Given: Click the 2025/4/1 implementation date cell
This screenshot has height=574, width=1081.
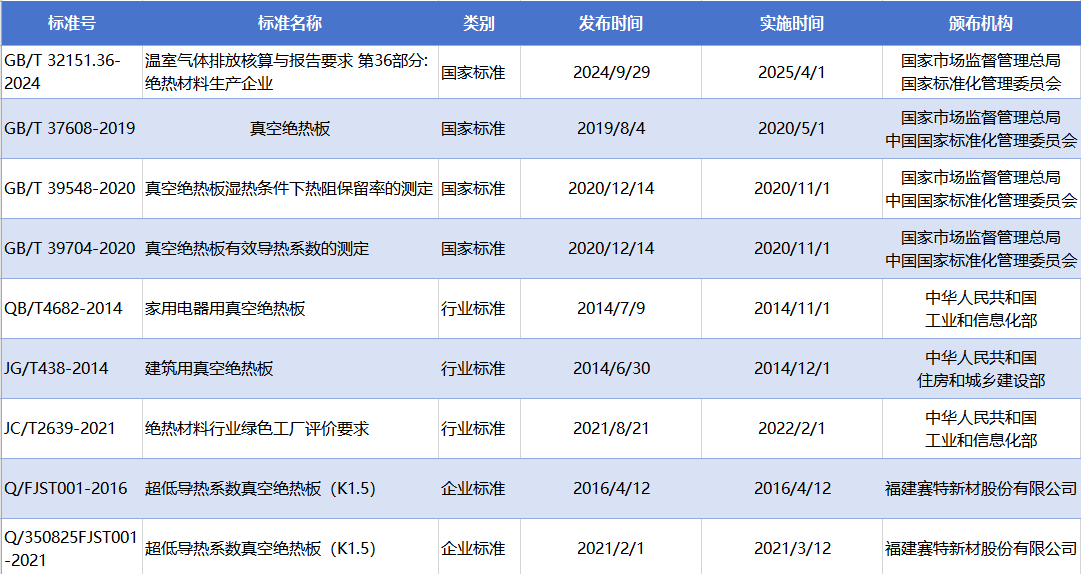Looking at the screenshot, I should [792, 73].
